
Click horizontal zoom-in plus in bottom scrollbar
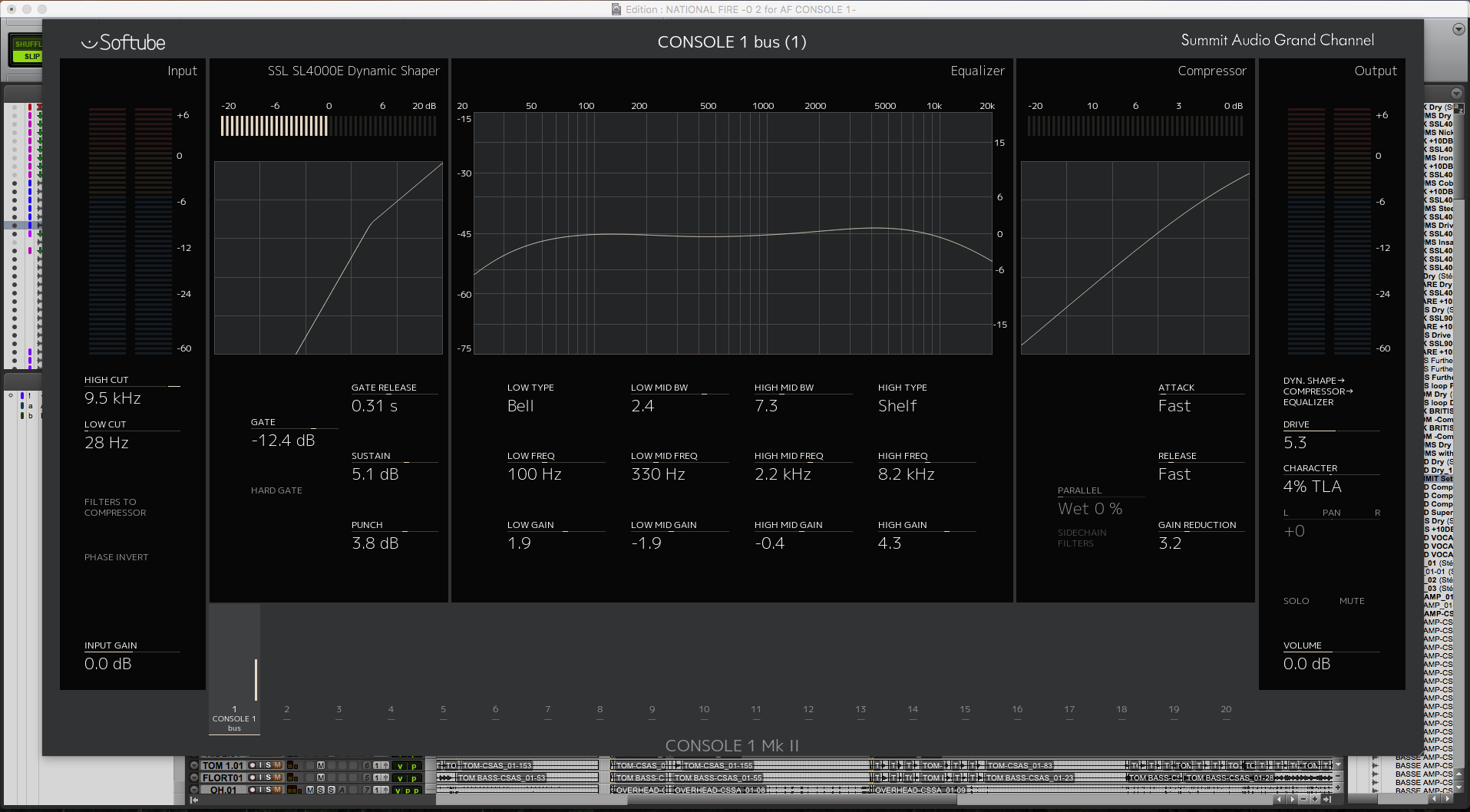pos(1314,800)
